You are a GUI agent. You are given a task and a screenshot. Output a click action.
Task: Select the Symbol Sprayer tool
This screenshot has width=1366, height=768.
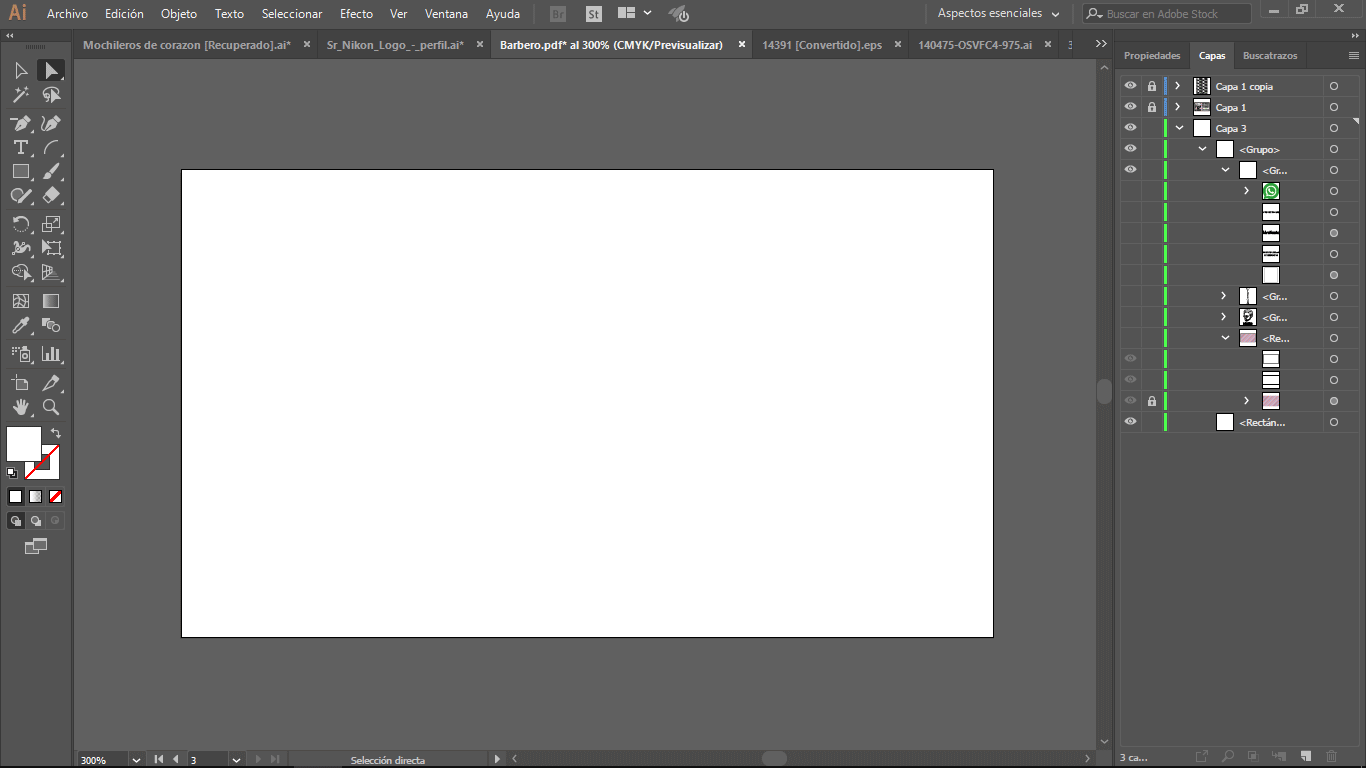point(21,354)
